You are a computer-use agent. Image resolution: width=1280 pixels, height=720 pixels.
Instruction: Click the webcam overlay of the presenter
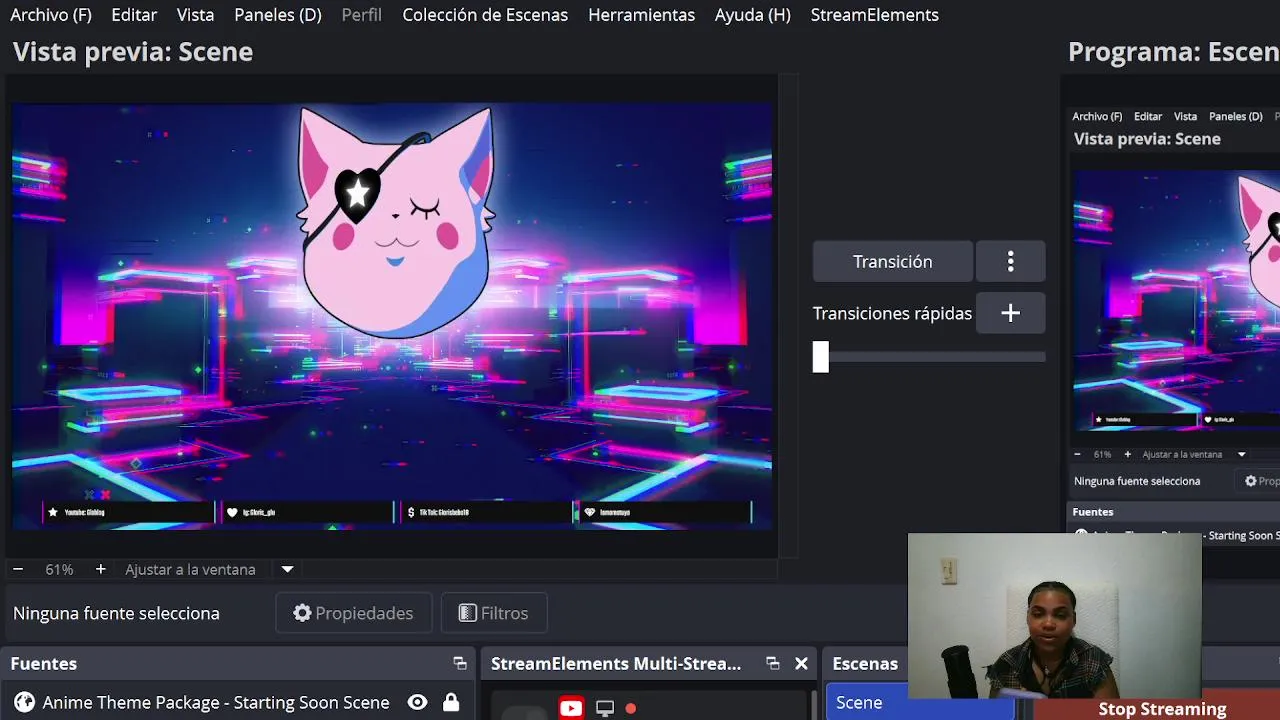1055,615
